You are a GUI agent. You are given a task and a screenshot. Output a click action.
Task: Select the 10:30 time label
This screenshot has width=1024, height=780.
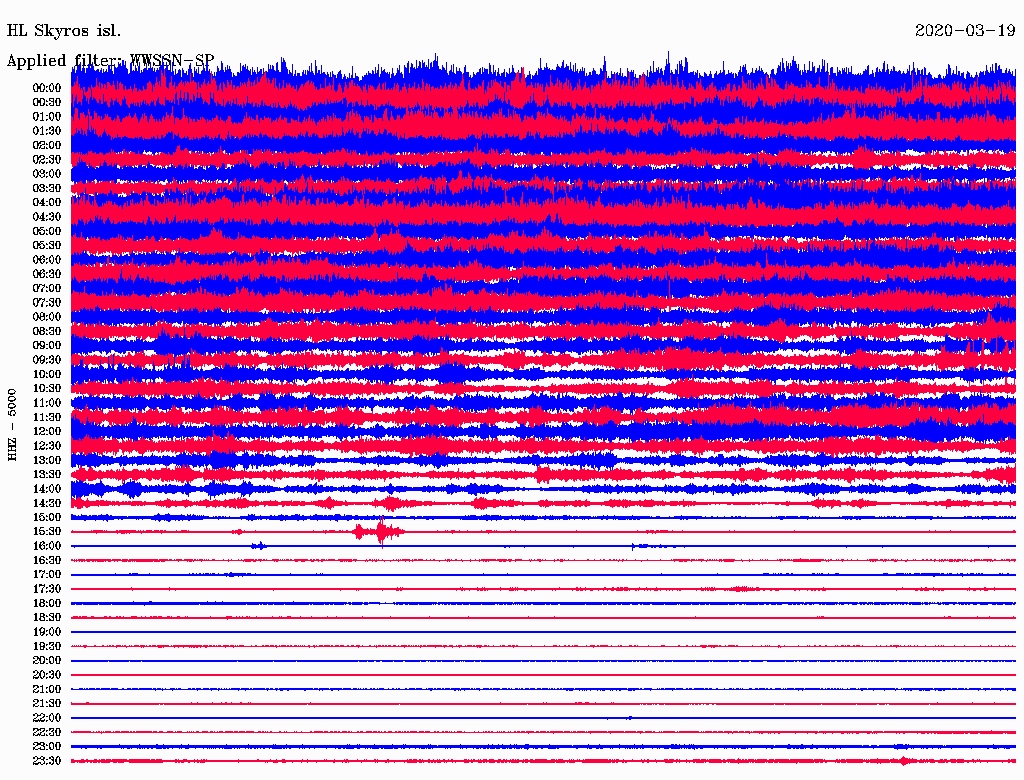point(47,388)
